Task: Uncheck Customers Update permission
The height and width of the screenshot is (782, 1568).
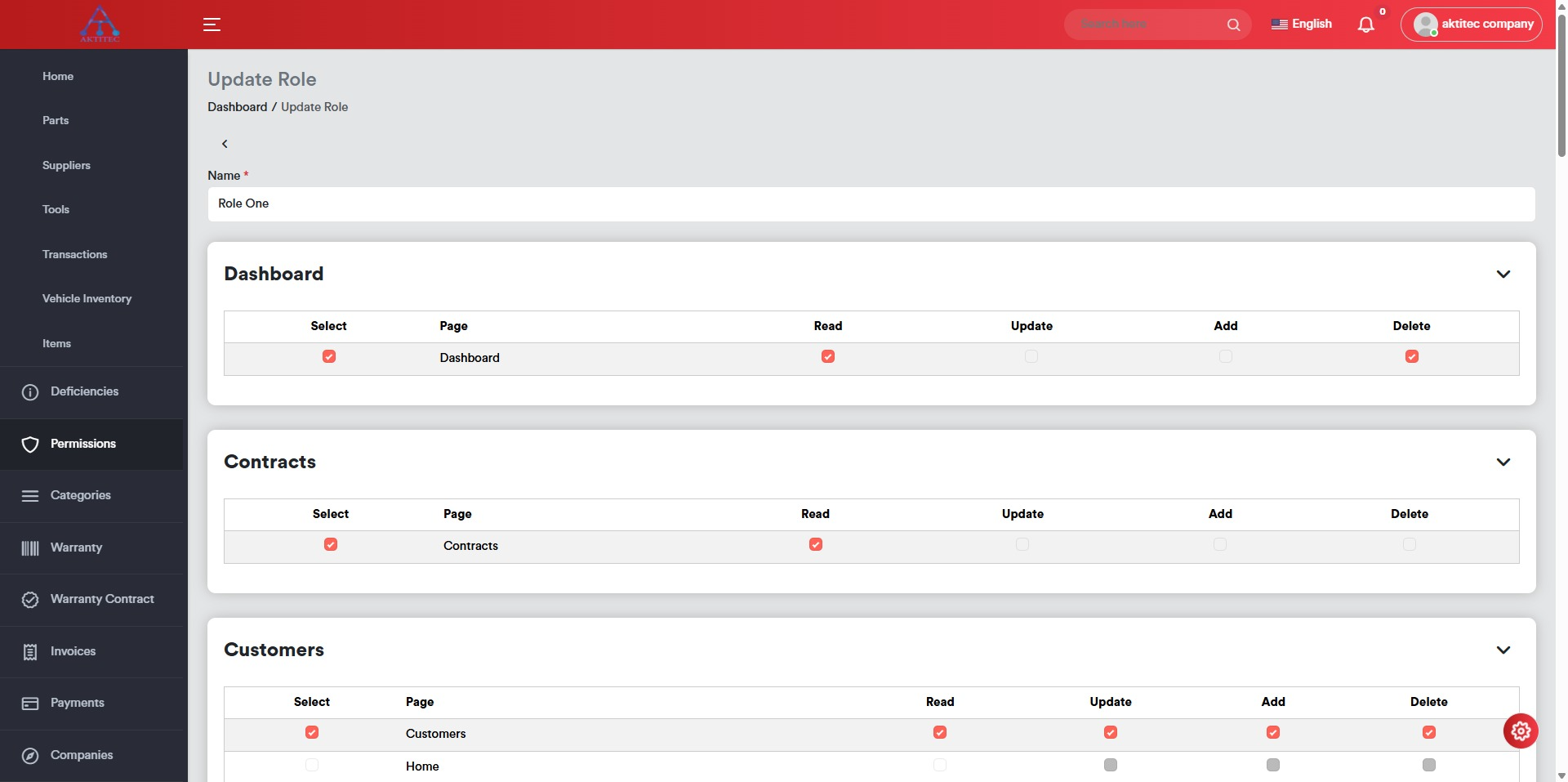Action: pos(1111,732)
